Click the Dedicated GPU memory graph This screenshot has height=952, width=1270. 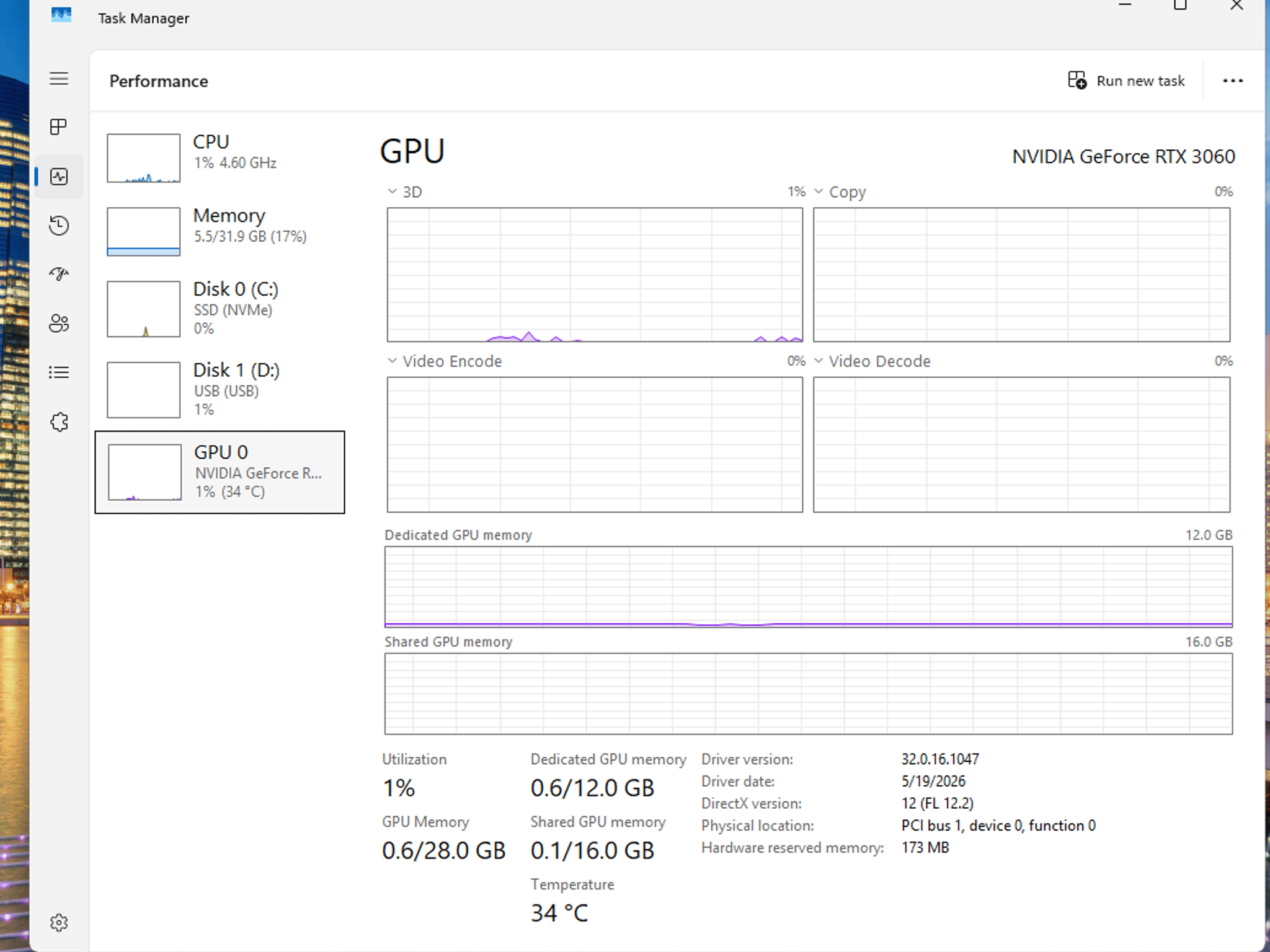point(808,587)
